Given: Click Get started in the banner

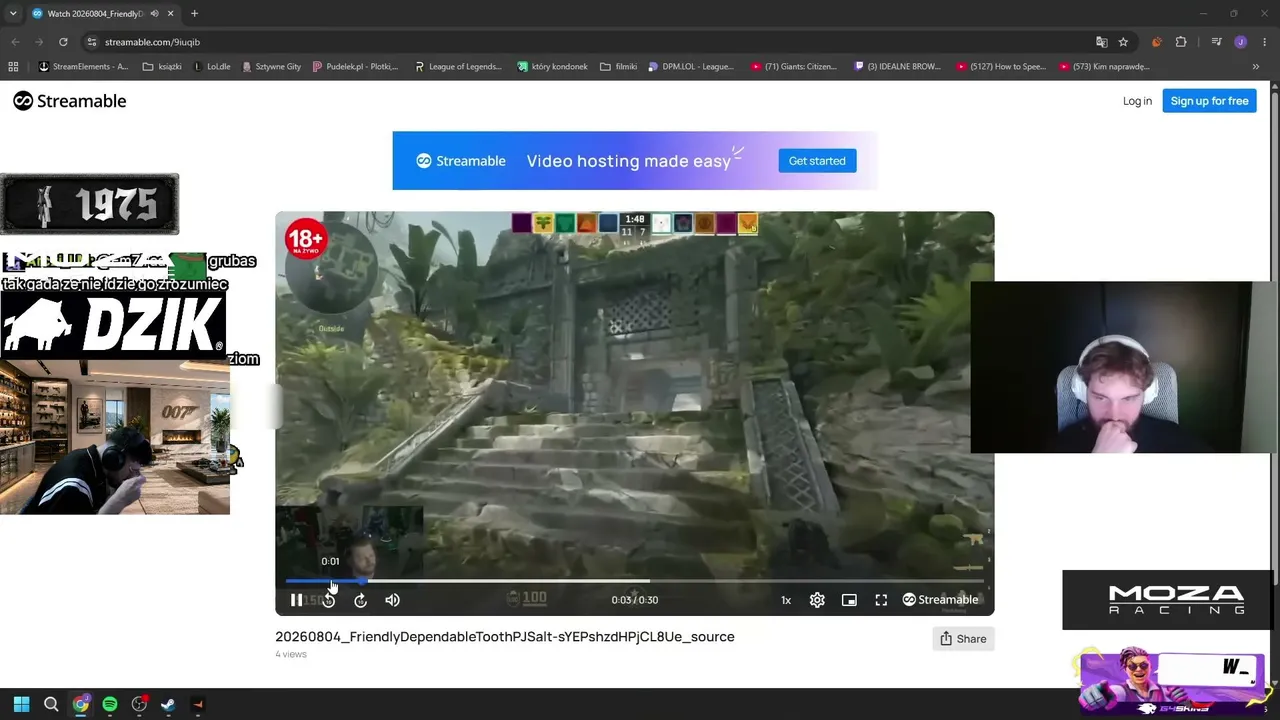Looking at the screenshot, I should 817,161.
